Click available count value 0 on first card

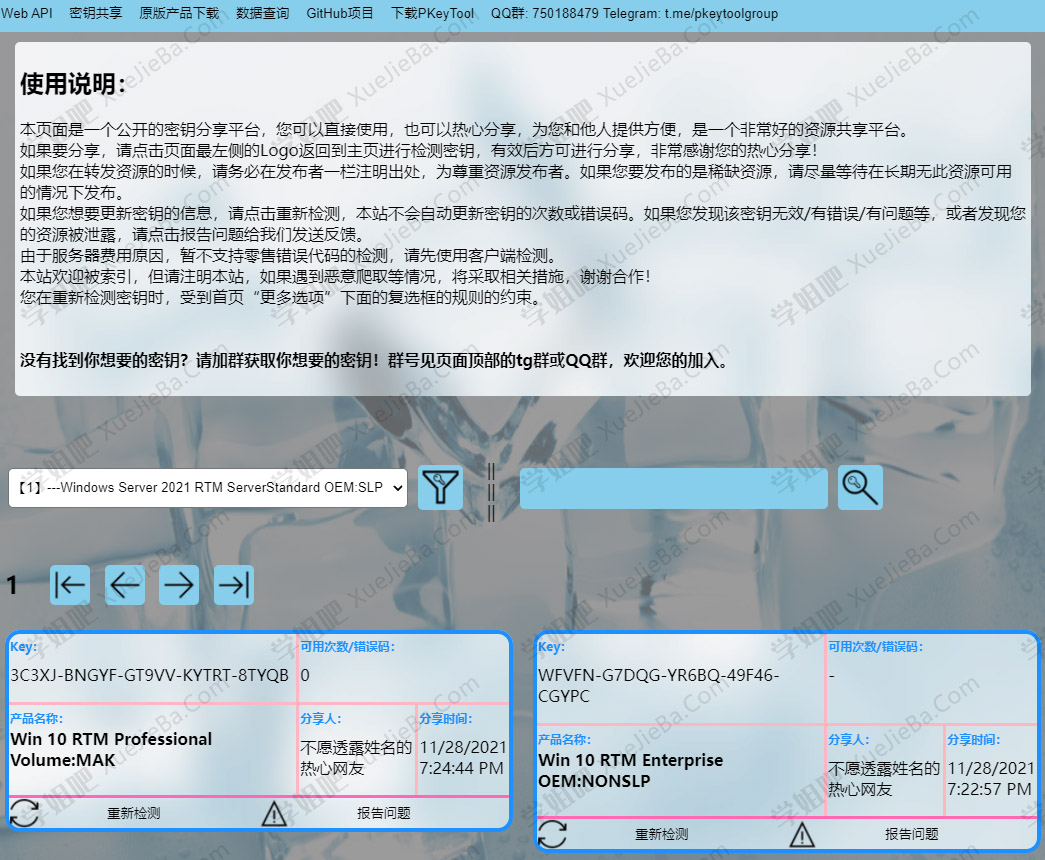[x=305, y=675]
